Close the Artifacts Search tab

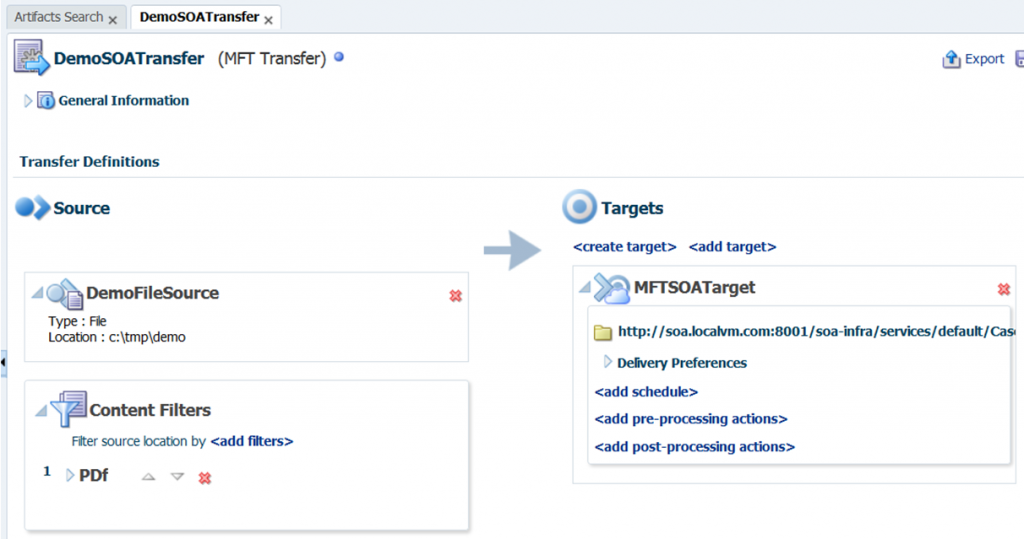point(112,19)
